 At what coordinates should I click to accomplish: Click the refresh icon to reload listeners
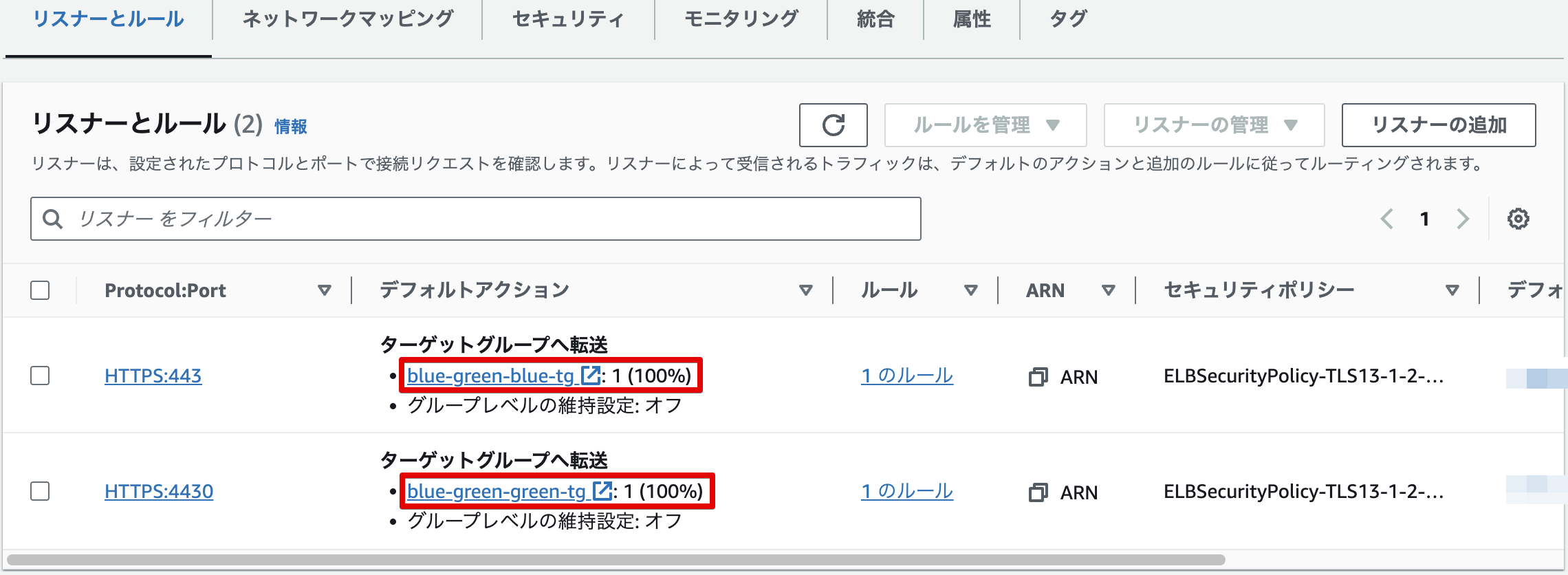833,125
